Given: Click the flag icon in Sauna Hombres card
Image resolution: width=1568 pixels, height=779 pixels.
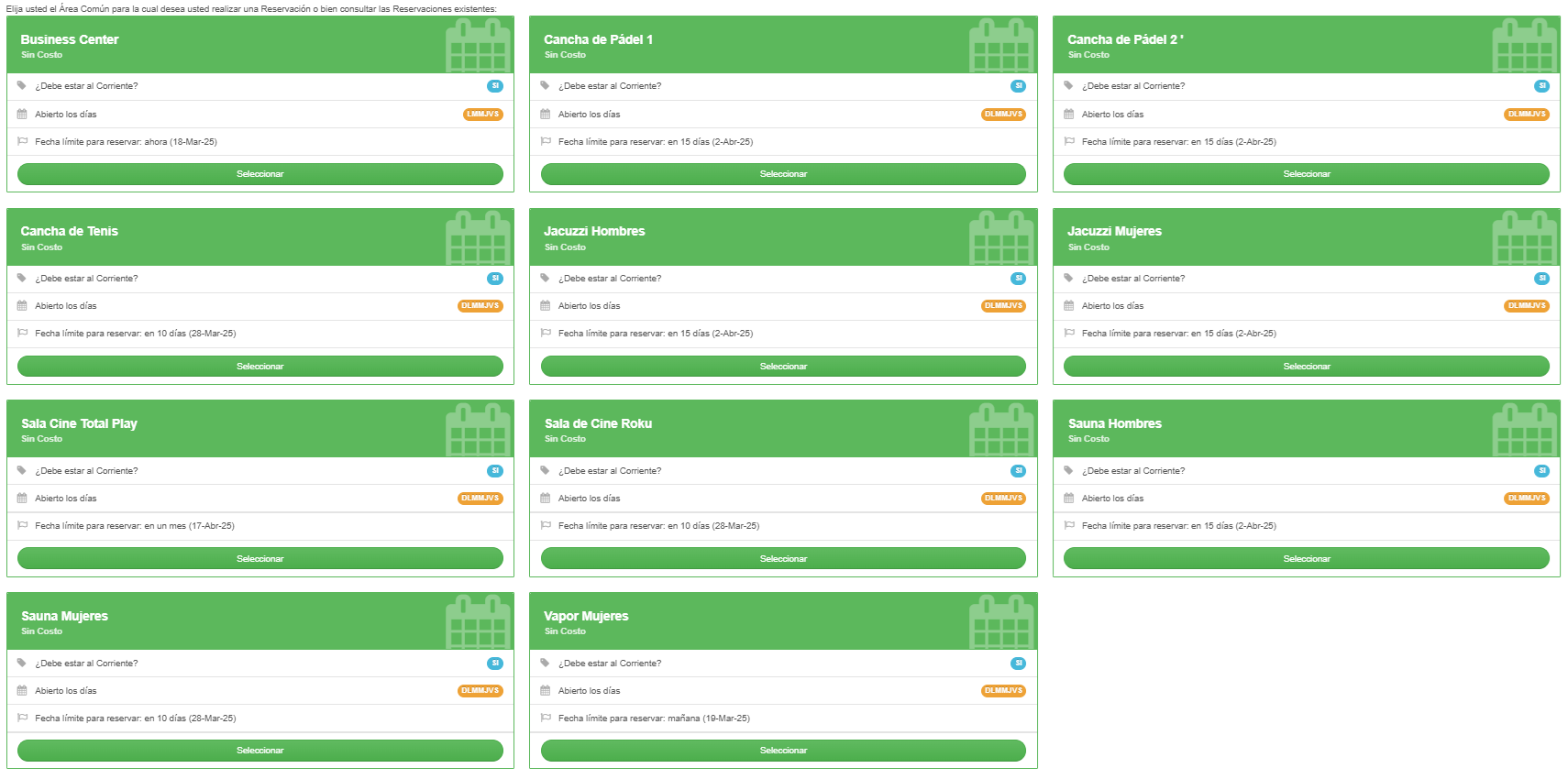Looking at the screenshot, I should [x=1068, y=525].
